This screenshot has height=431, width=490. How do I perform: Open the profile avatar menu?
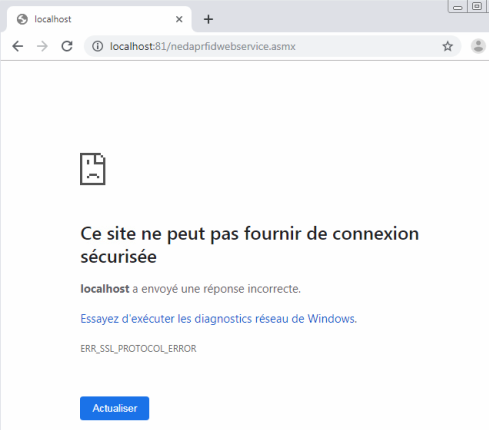tap(478, 46)
